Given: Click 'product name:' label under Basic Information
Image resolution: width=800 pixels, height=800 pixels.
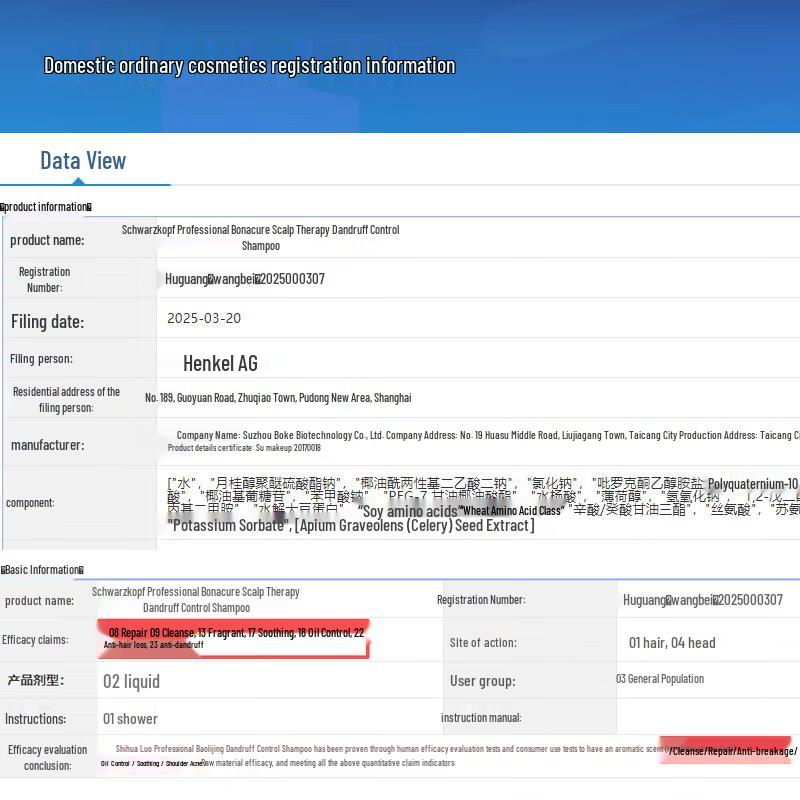Looking at the screenshot, I should pyautogui.click(x=39, y=601).
